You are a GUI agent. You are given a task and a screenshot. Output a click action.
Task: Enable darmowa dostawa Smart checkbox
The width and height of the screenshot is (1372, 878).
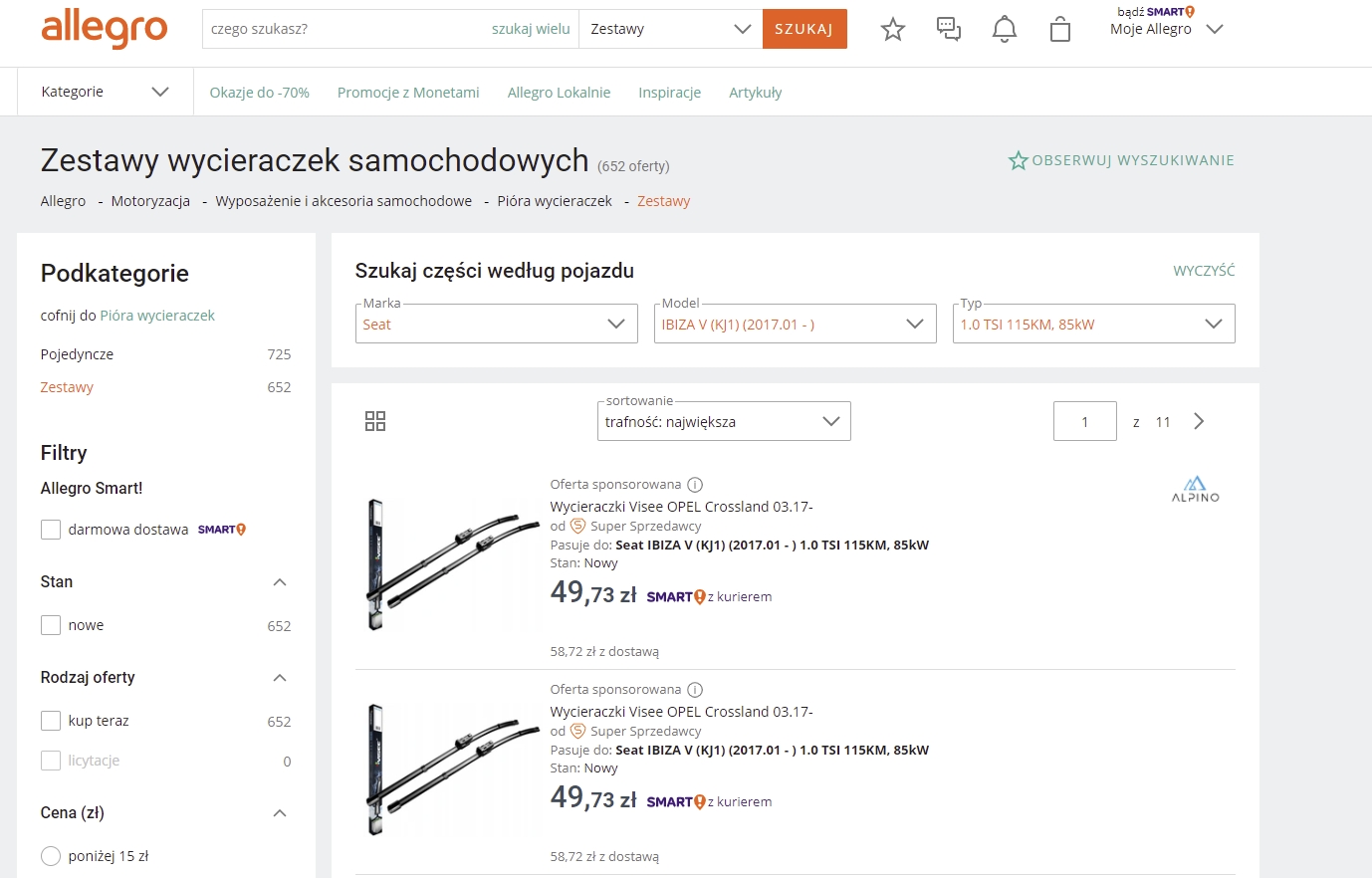pos(51,530)
